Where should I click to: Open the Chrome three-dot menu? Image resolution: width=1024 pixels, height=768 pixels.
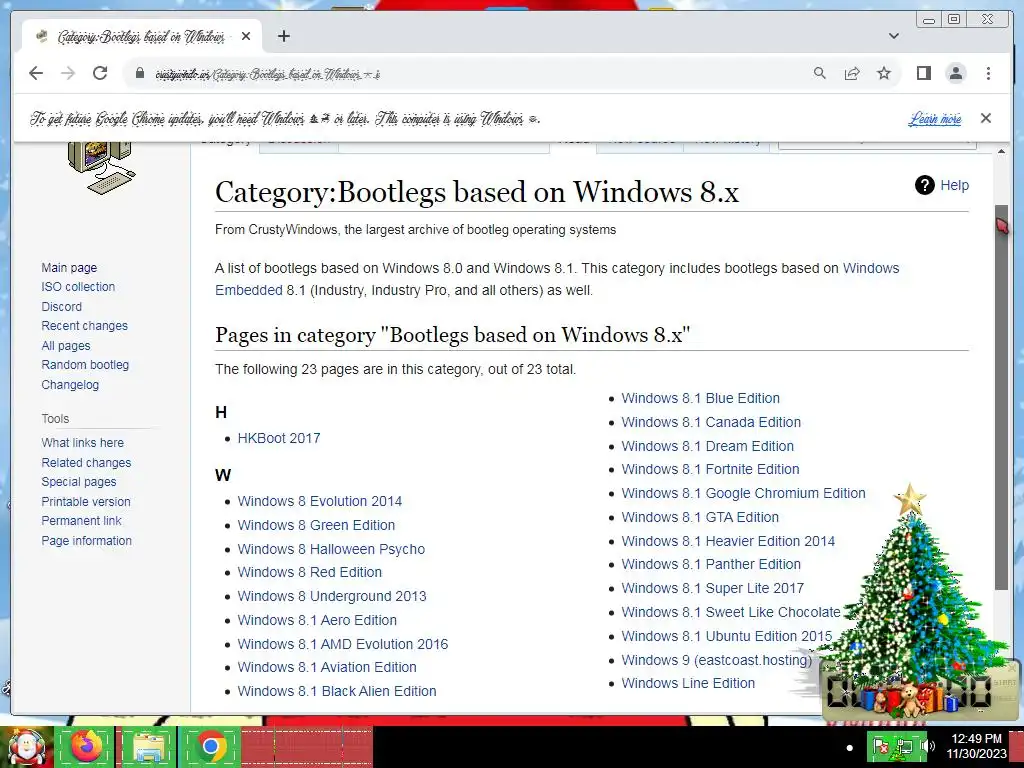pyautogui.click(x=988, y=73)
